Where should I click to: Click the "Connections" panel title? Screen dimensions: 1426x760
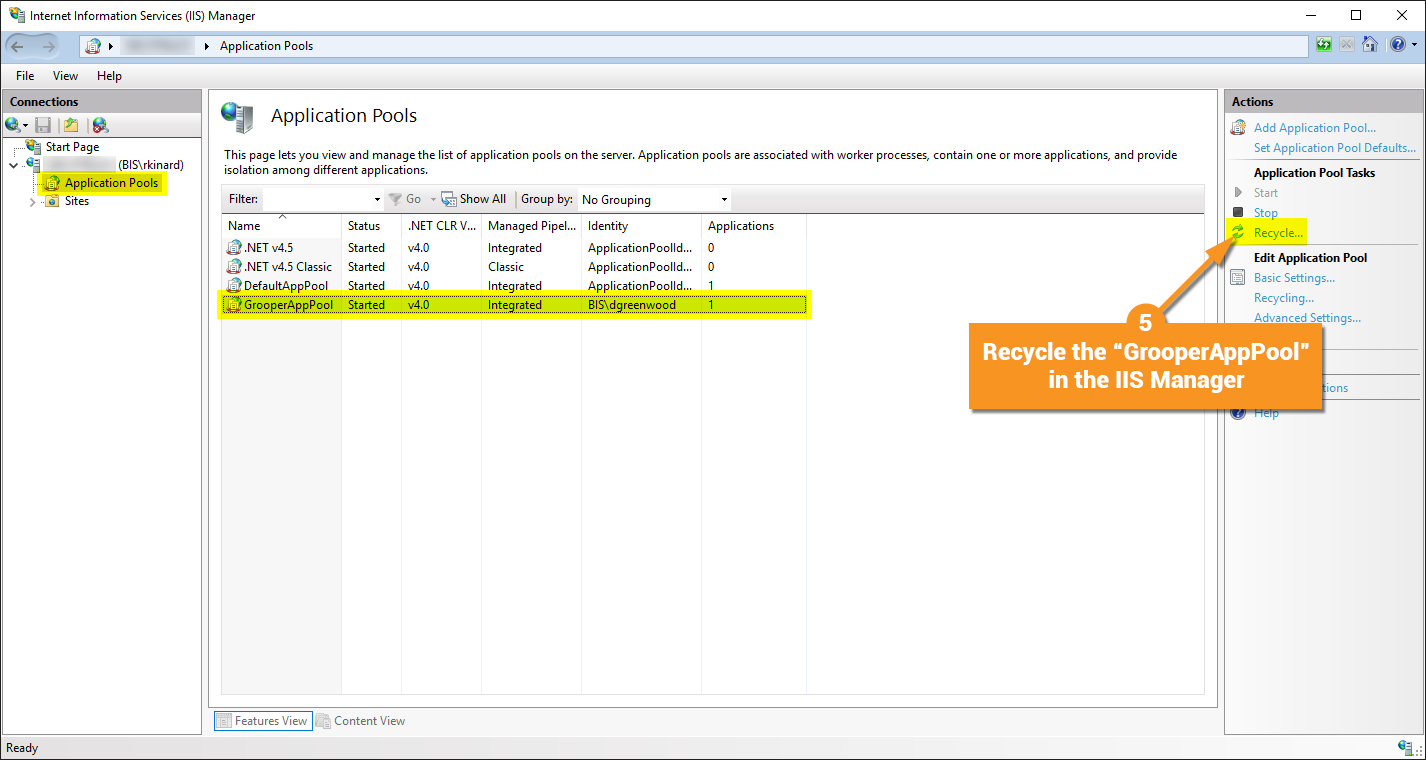[x=44, y=101]
